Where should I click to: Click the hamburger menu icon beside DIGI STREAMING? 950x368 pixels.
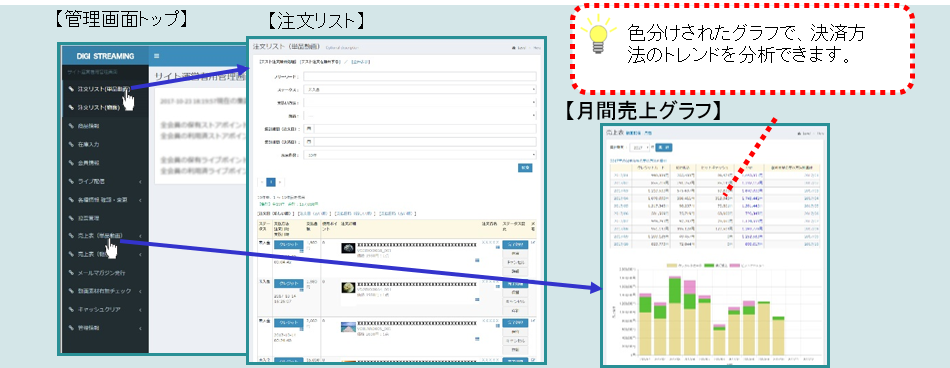click(156, 56)
